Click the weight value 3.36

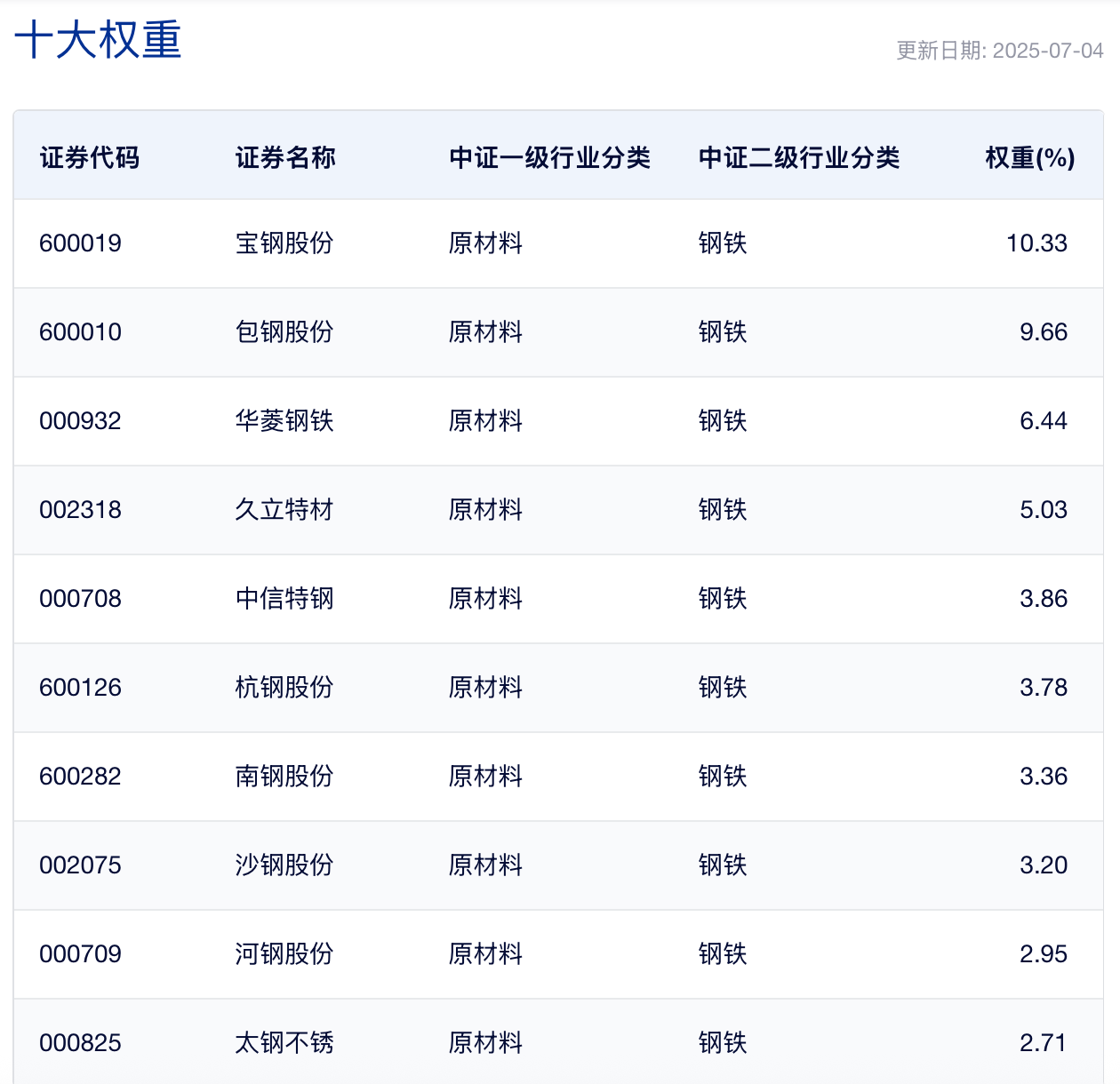[x=1044, y=777]
